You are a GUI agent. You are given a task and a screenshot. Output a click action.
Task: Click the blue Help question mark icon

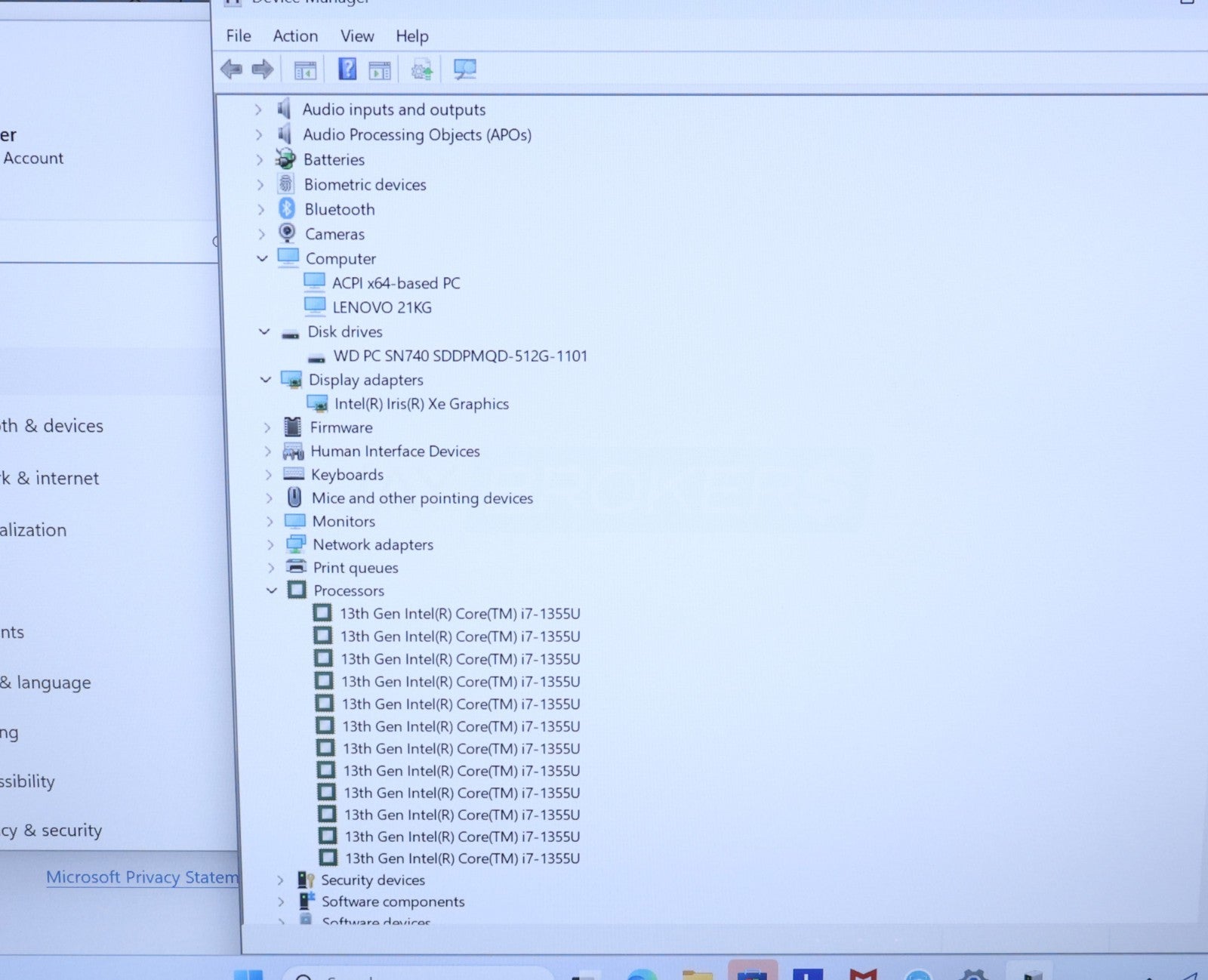[347, 69]
